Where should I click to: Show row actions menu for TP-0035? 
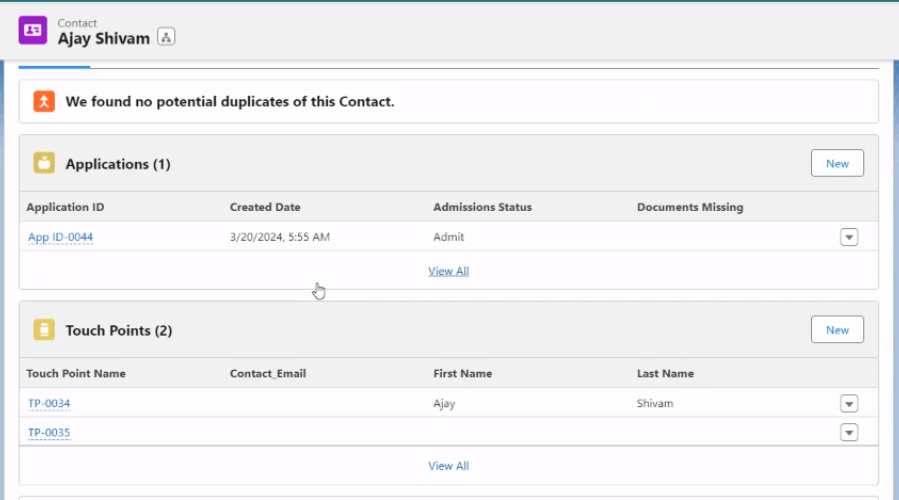849,432
